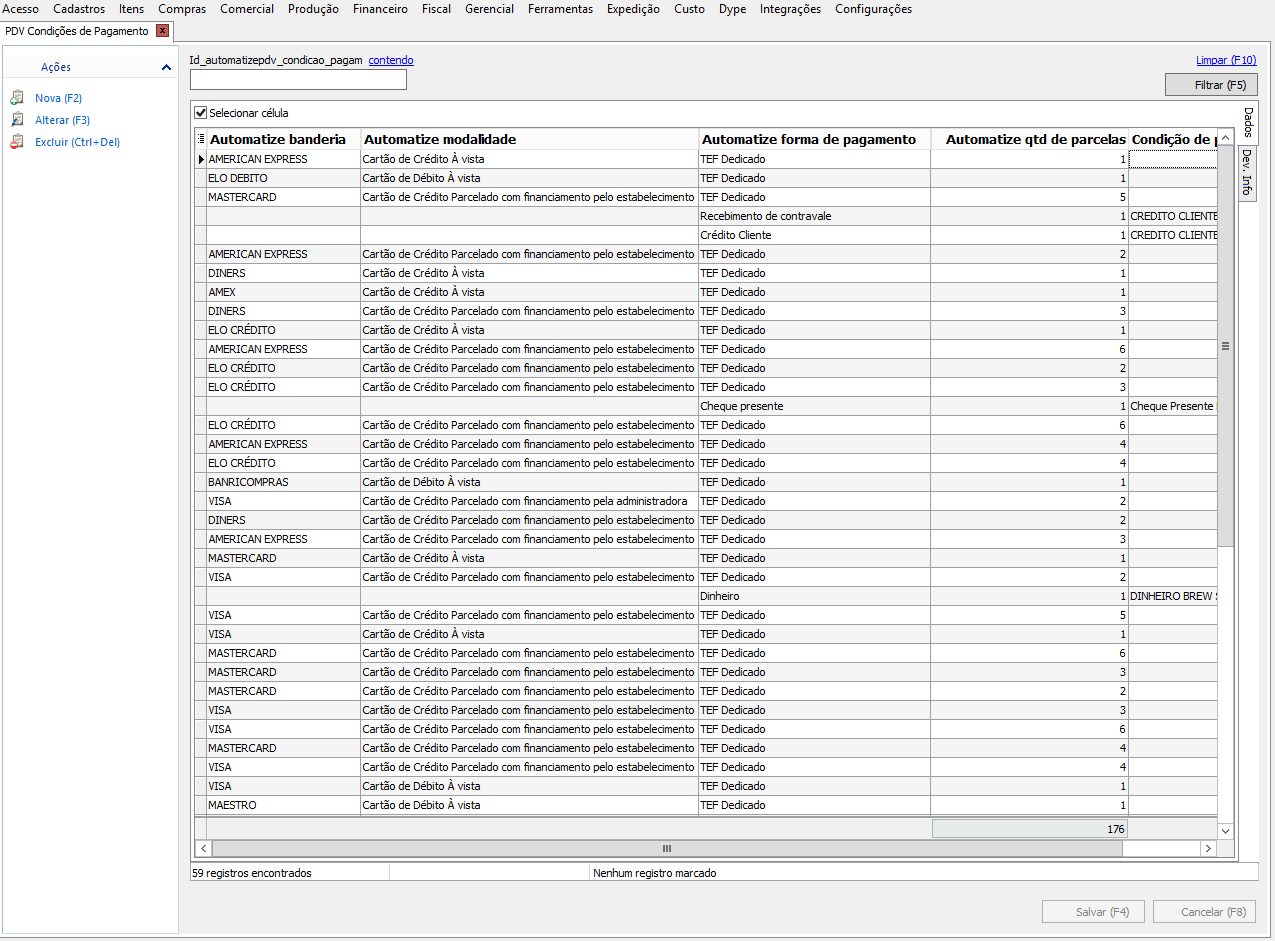Open the Produção menu
1275x941 pixels.
coord(313,9)
